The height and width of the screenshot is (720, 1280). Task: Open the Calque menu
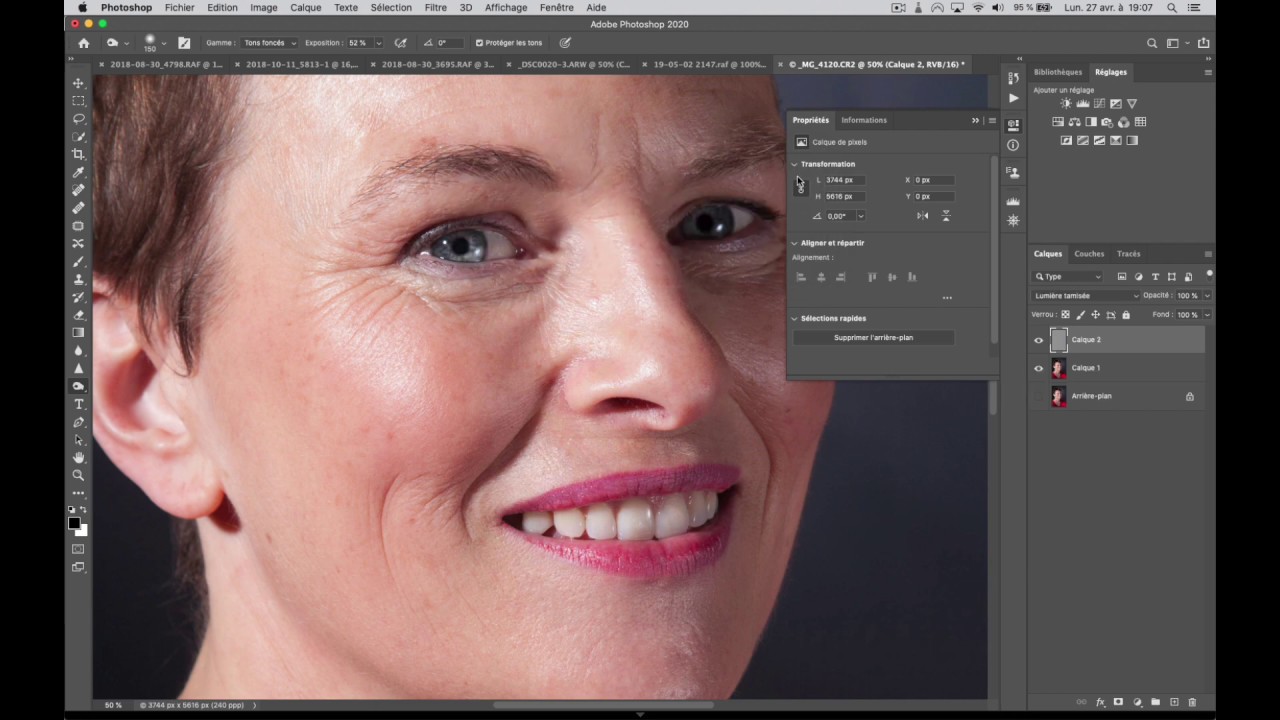pos(306,7)
